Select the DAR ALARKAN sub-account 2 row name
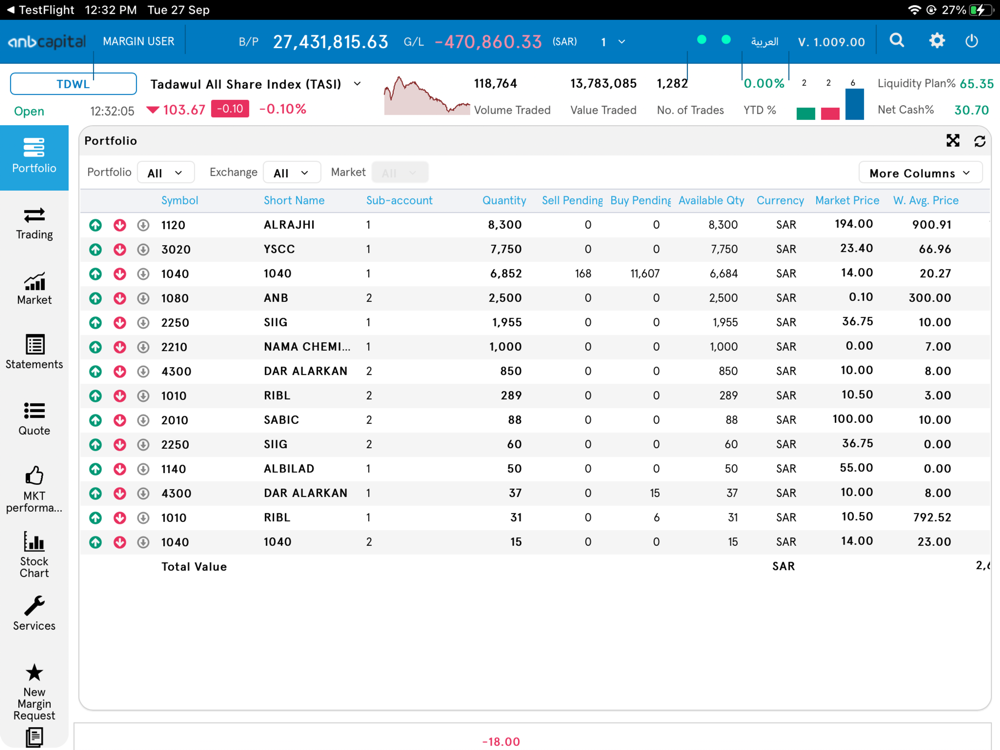Image resolution: width=1000 pixels, height=750 pixels. point(305,371)
